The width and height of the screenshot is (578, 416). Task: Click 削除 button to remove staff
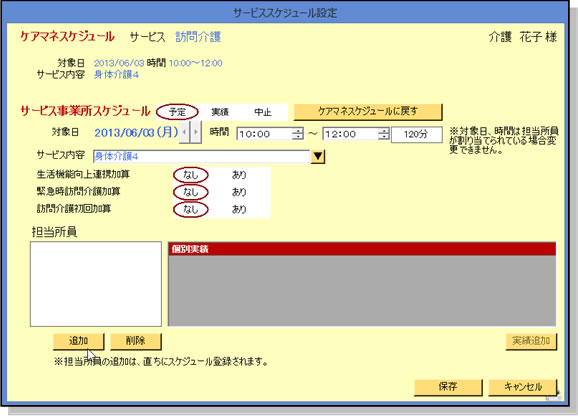point(136,341)
